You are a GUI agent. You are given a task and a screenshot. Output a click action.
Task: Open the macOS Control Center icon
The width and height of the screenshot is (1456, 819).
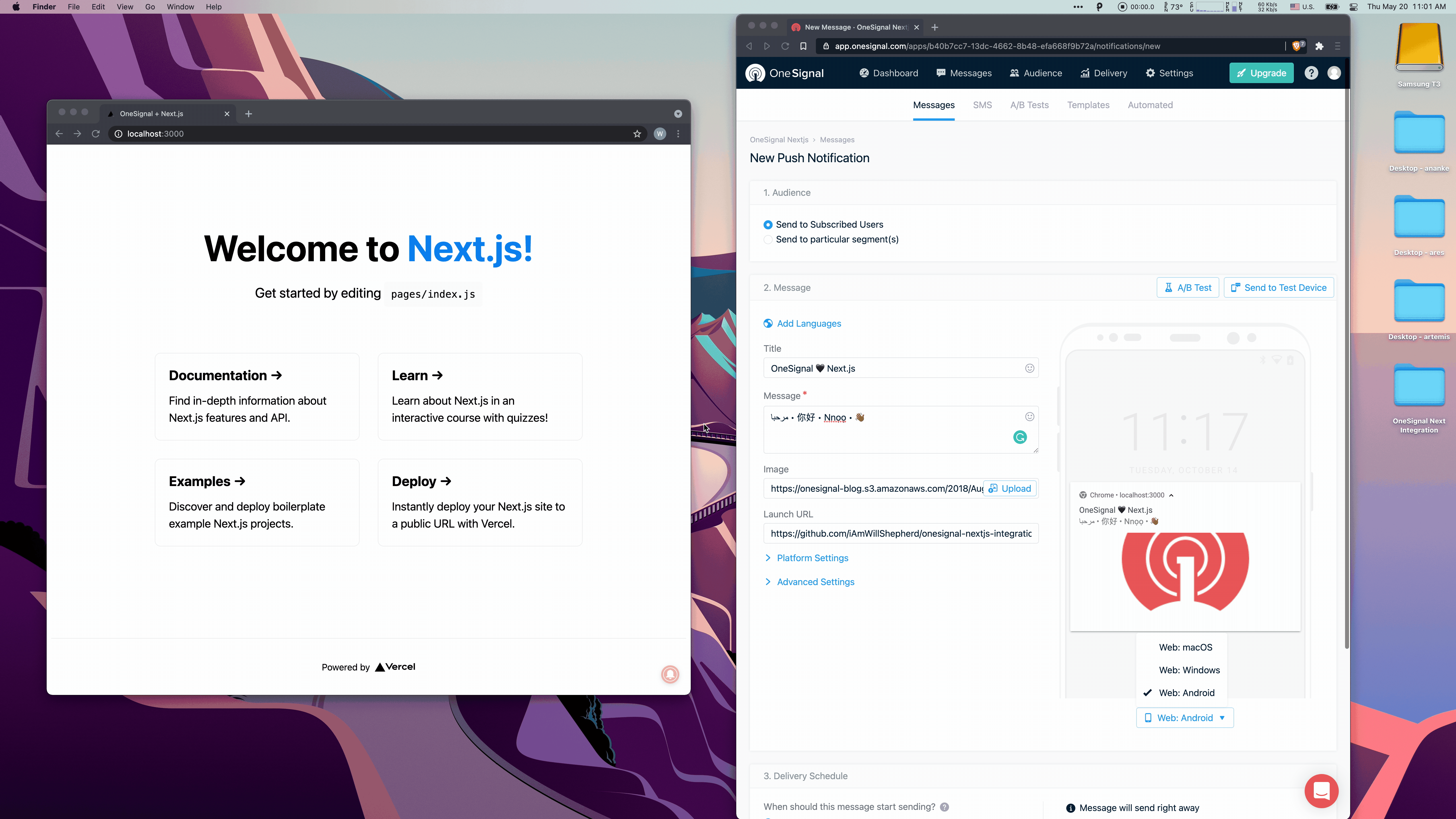[x=1353, y=7]
